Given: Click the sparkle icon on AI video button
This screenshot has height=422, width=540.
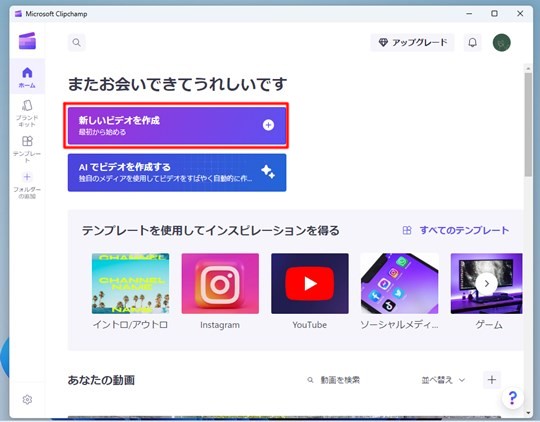Looking at the screenshot, I should (268, 172).
